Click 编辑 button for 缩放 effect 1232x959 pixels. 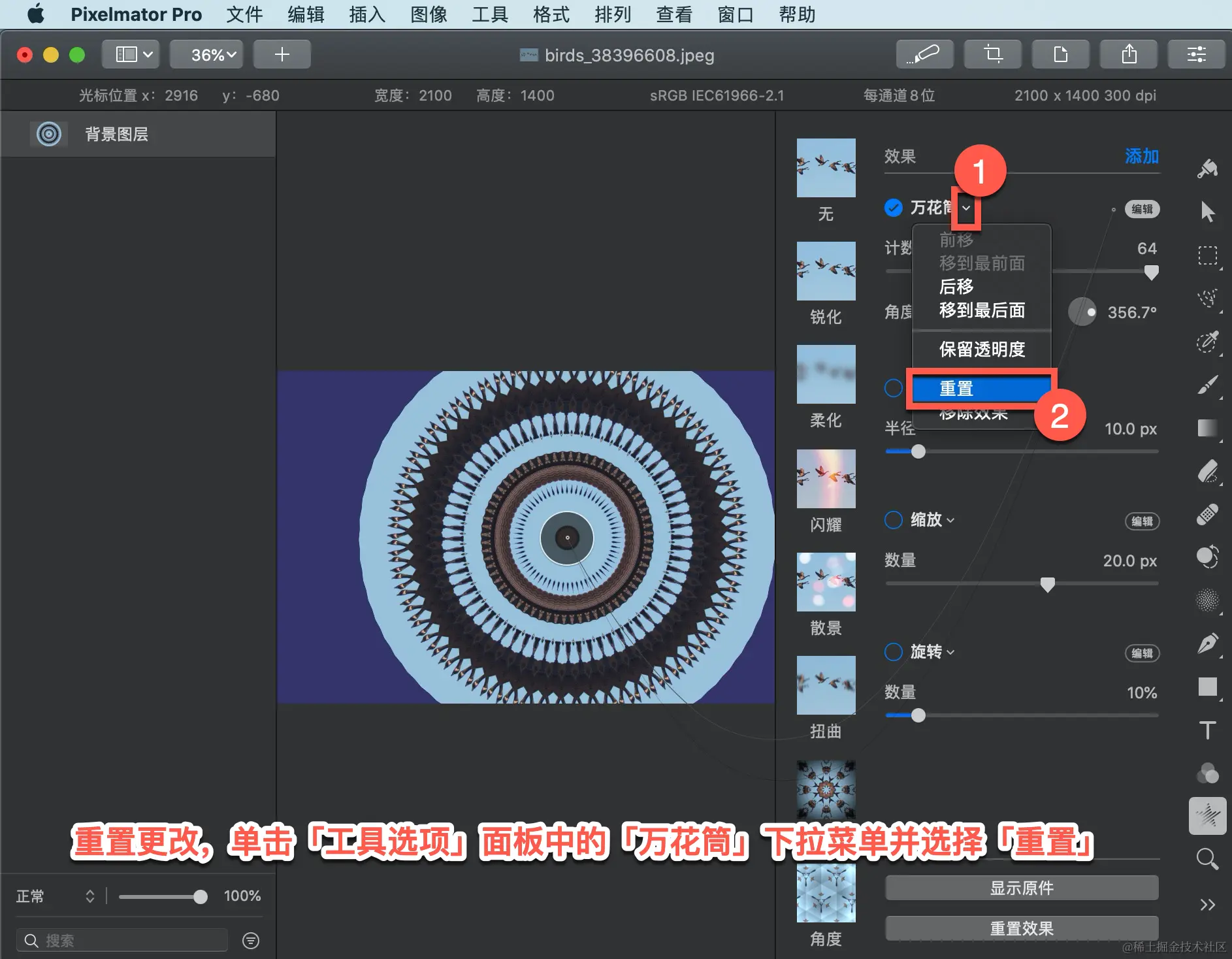(x=1143, y=521)
